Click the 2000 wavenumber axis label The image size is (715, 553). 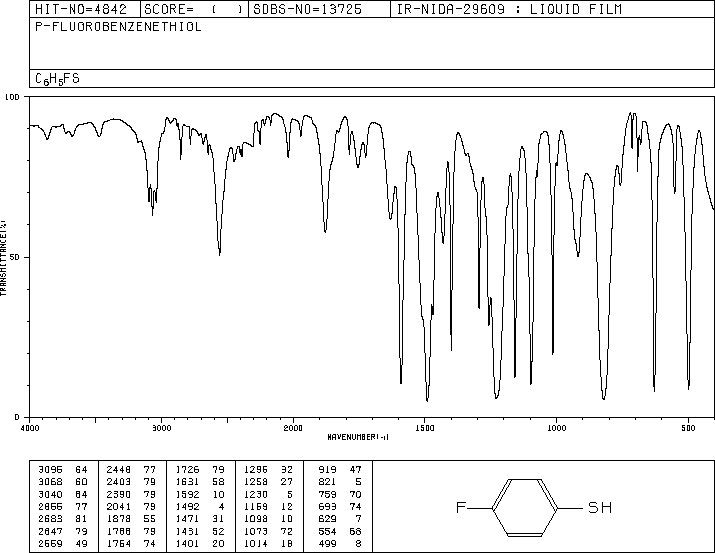click(293, 428)
